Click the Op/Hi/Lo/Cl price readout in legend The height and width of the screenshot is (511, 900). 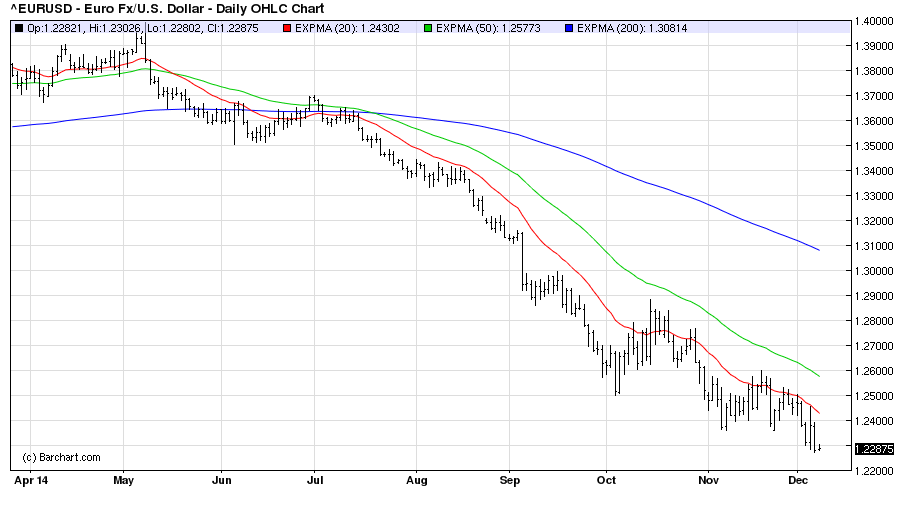(x=144, y=27)
